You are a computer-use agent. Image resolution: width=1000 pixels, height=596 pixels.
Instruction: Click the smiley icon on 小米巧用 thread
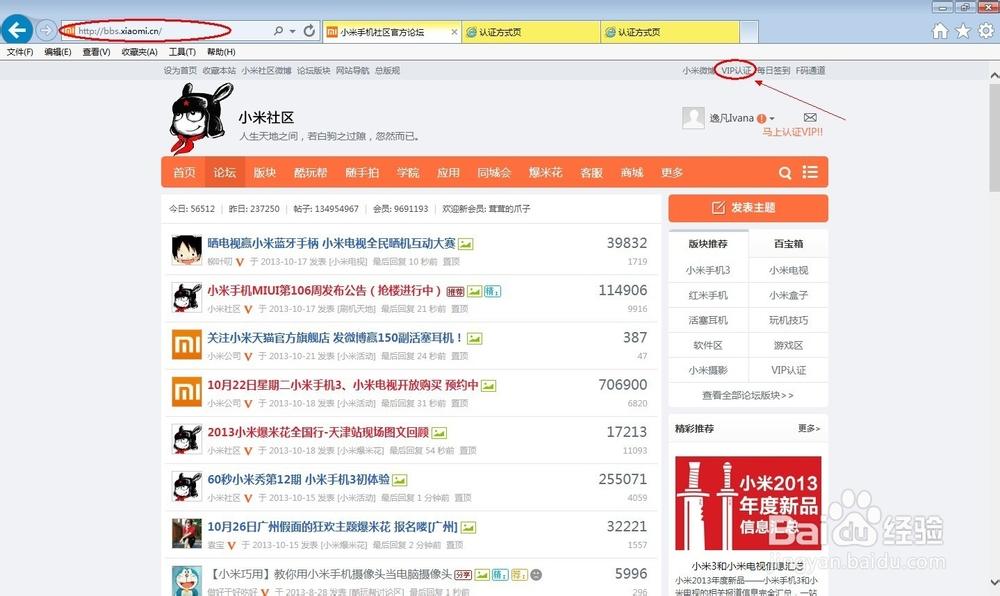[x=536, y=575]
